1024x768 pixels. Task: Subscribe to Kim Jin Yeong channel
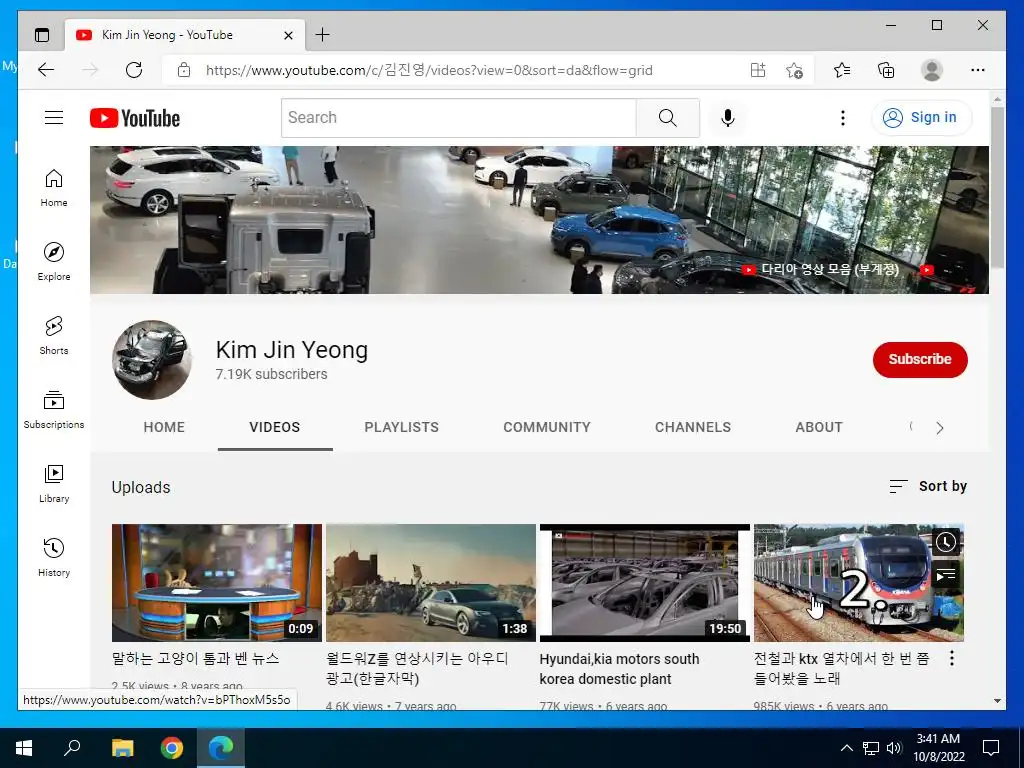pos(920,359)
